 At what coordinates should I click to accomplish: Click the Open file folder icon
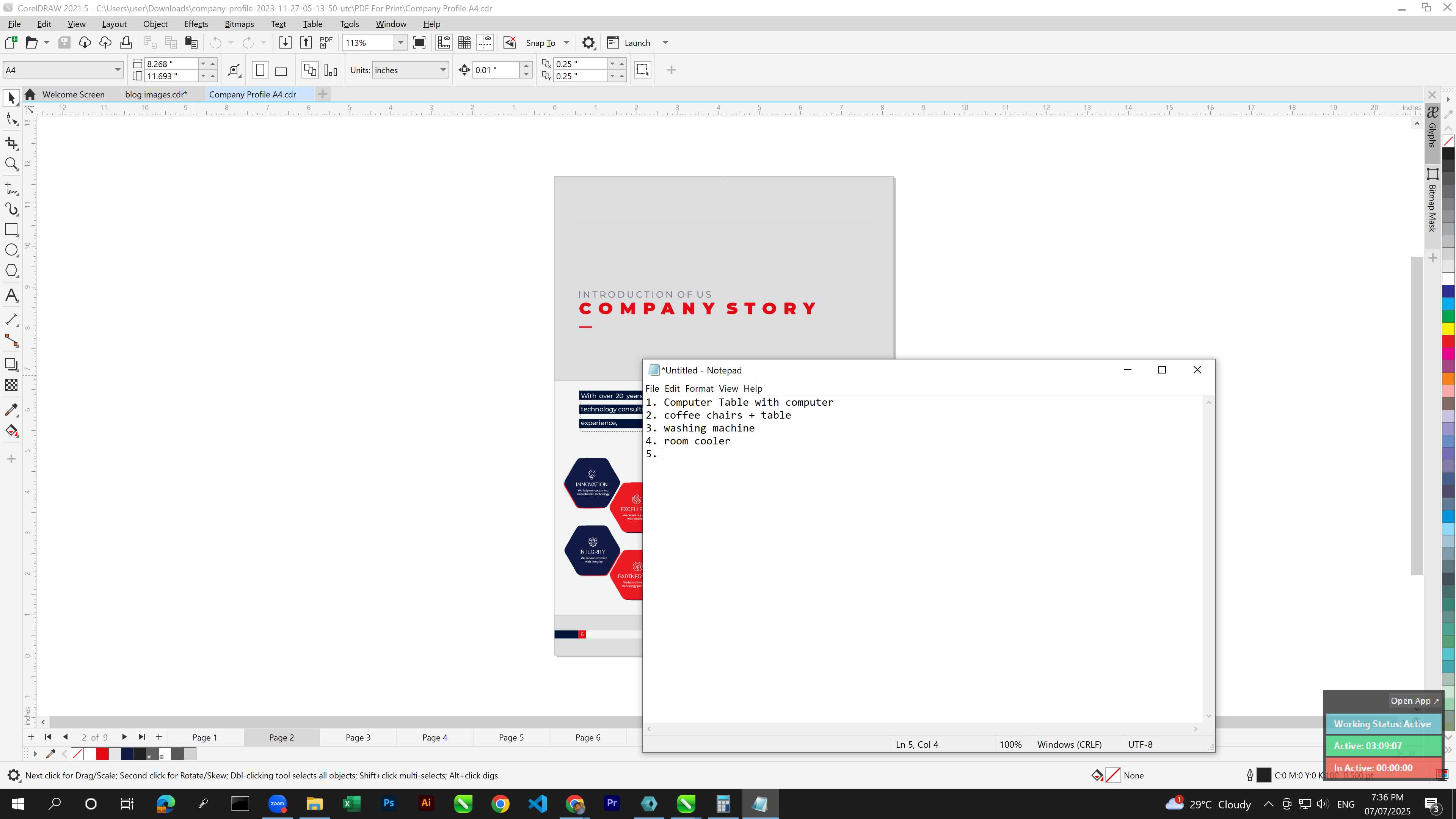31,42
